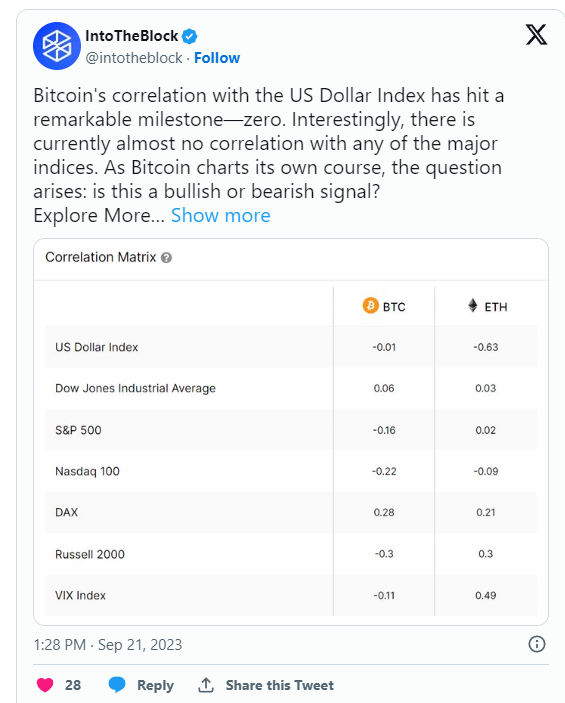Image resolution: width=565 pixels, height=703 pixels.
Task: Click Share this Tweet
Action: pyautogui.click(x=279, y=685)
